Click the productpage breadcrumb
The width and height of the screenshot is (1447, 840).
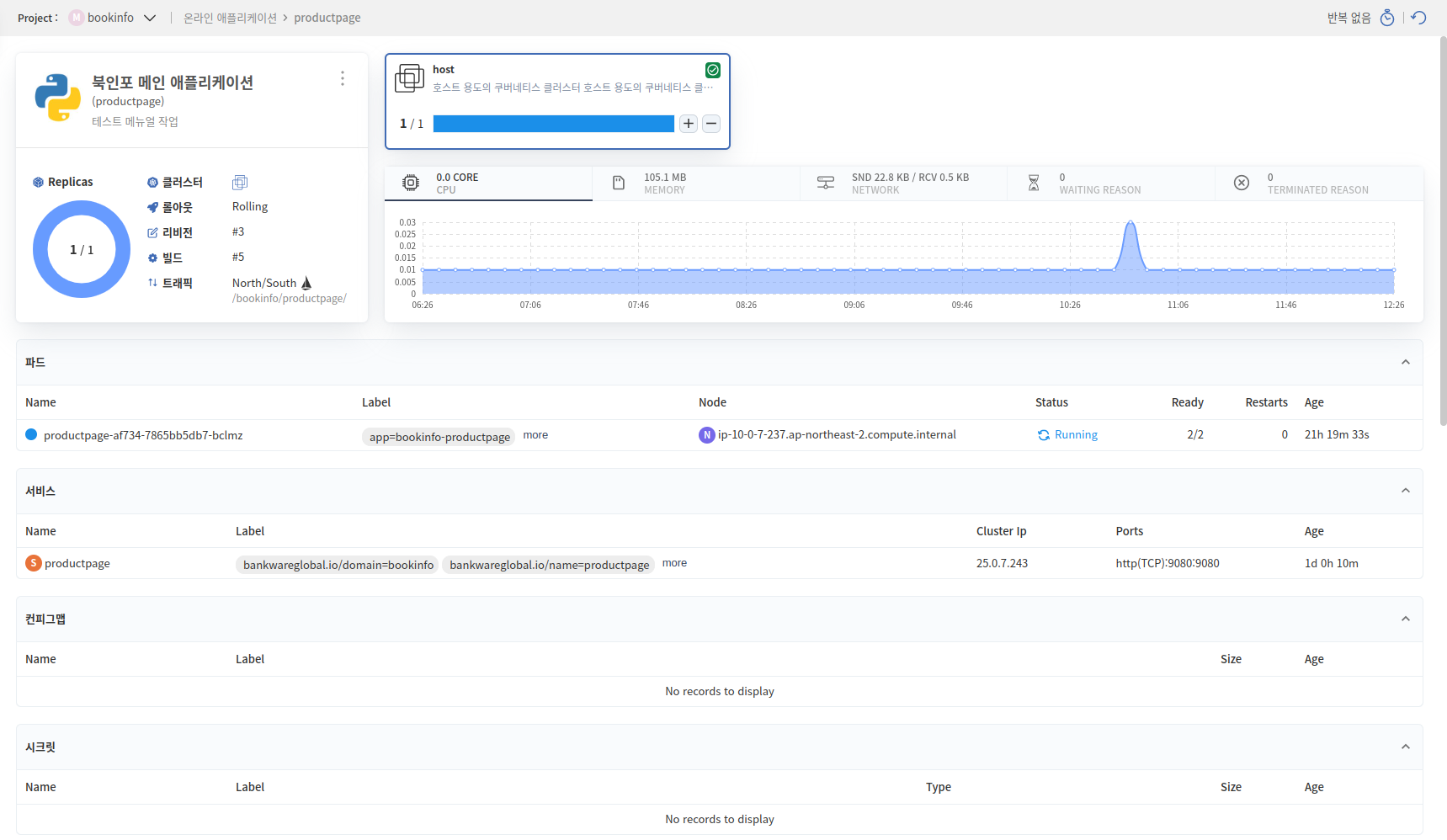(x=327, y=18)
